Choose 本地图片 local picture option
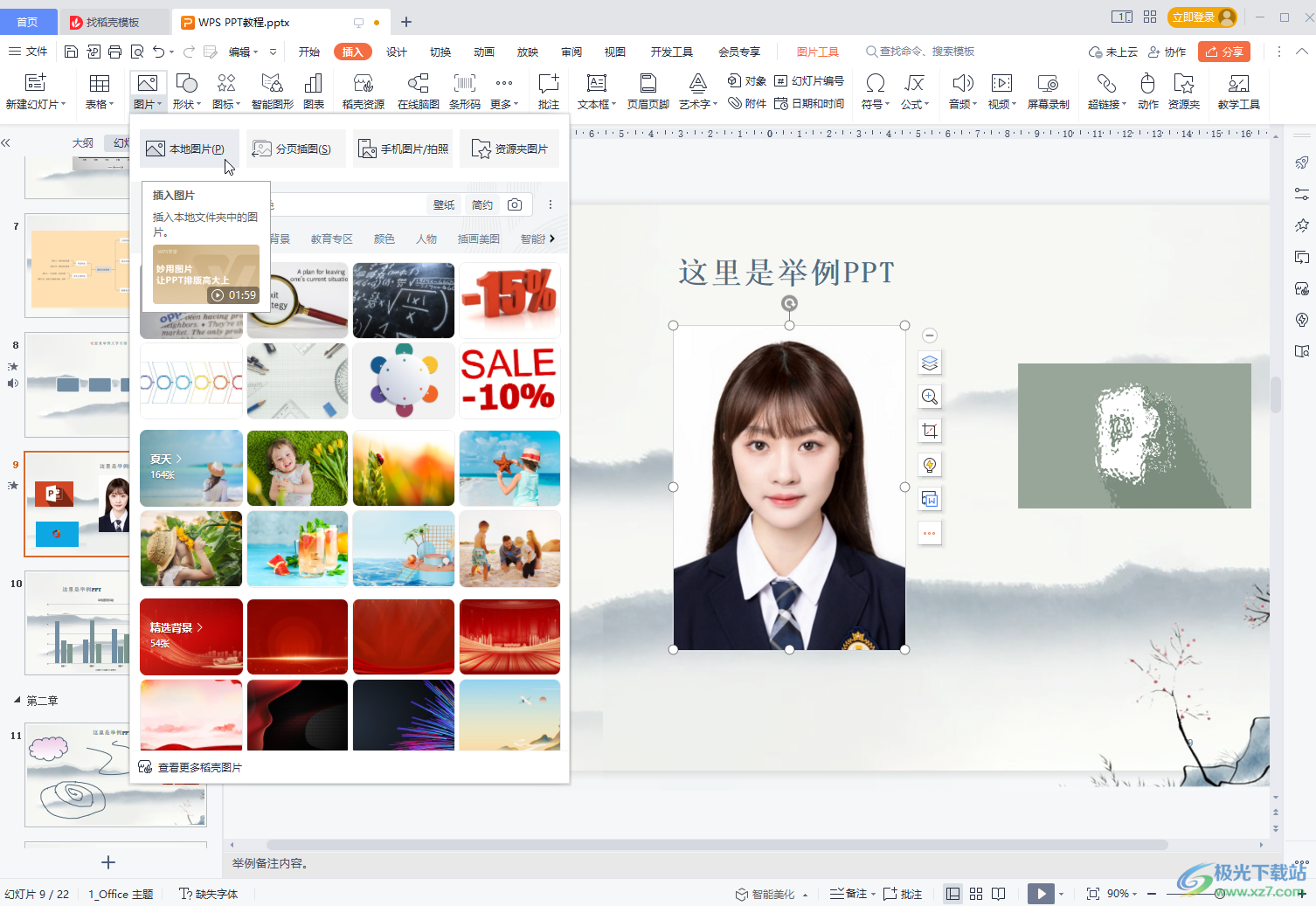 190,149
